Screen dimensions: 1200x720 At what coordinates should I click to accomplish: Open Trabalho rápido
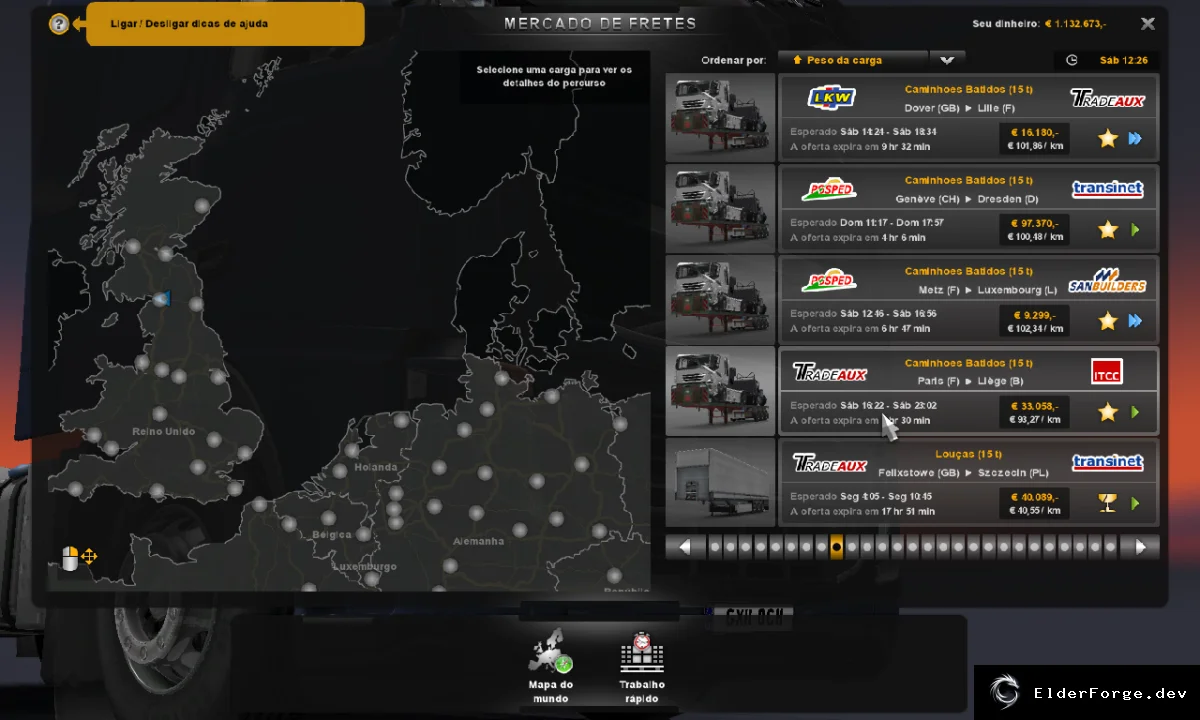click(x=642, y=667)
